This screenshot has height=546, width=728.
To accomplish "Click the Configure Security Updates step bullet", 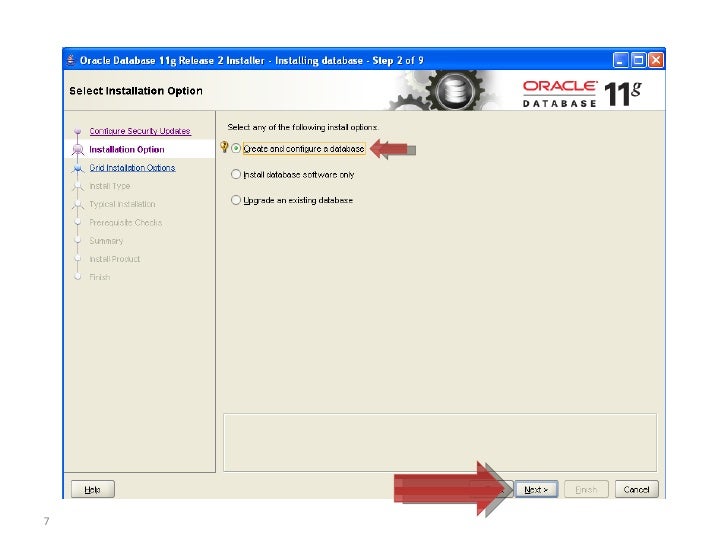I will (78, 131).
